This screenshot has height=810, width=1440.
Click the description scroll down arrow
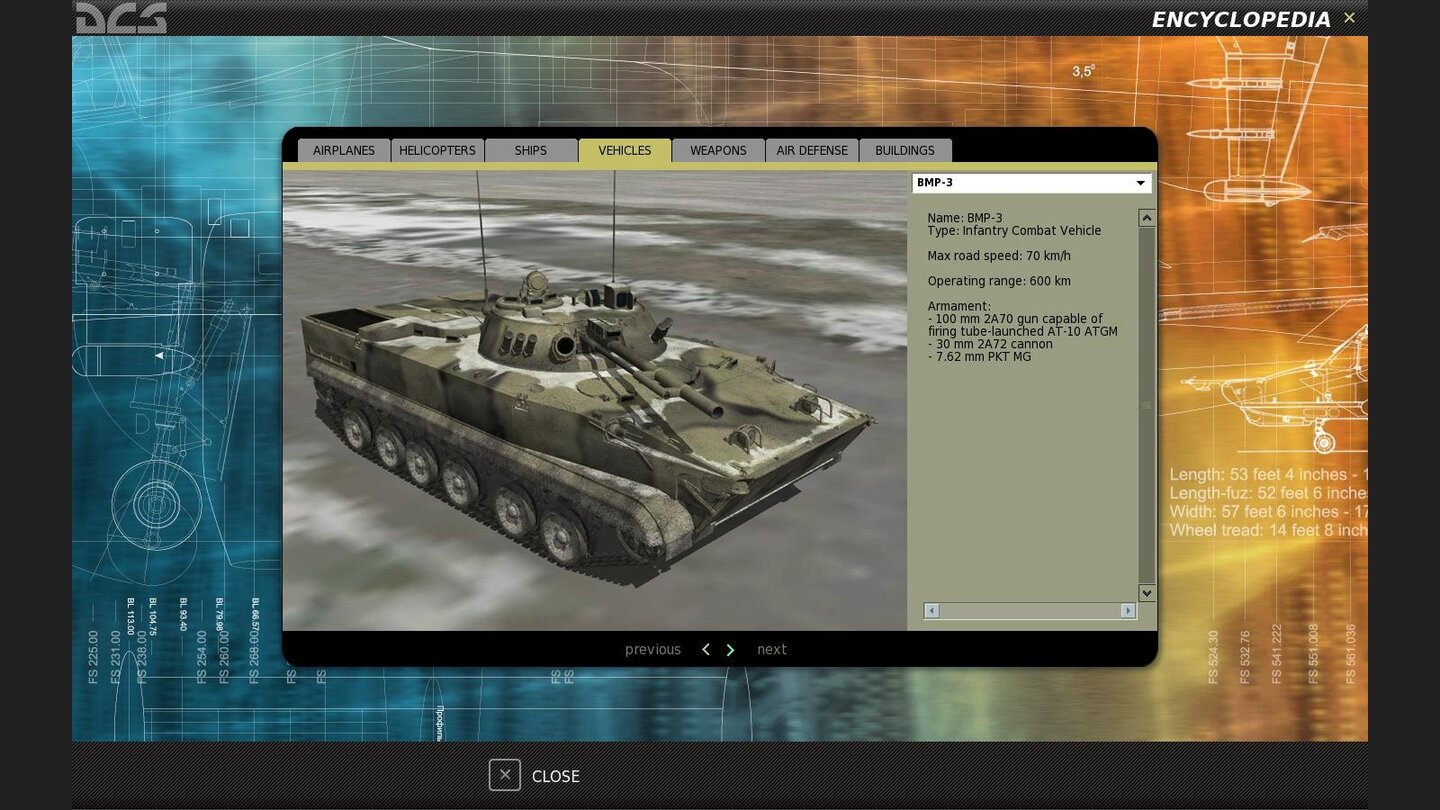tap(1147, 593)
